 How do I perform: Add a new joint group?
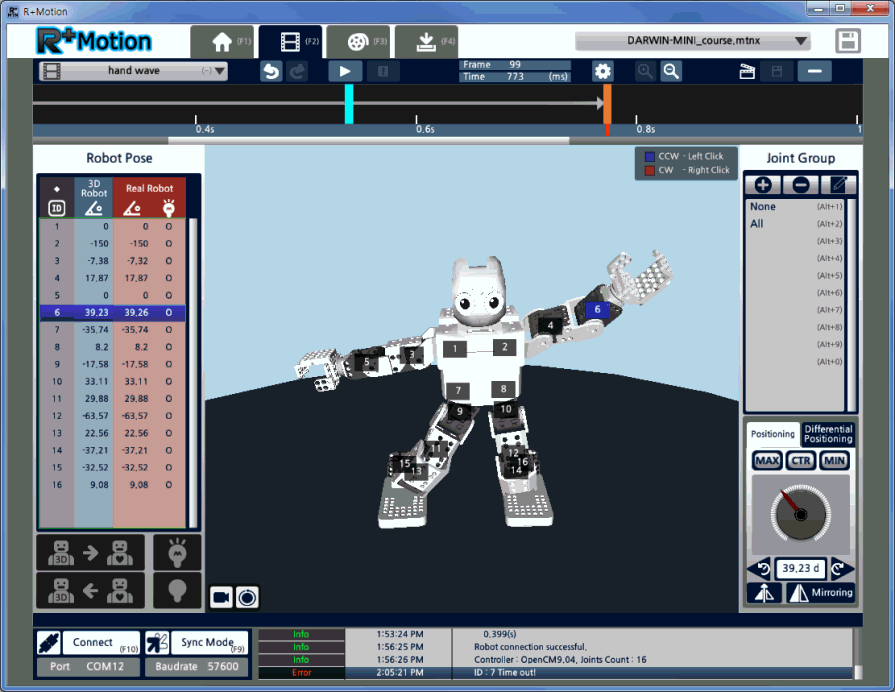coord(763,185)
